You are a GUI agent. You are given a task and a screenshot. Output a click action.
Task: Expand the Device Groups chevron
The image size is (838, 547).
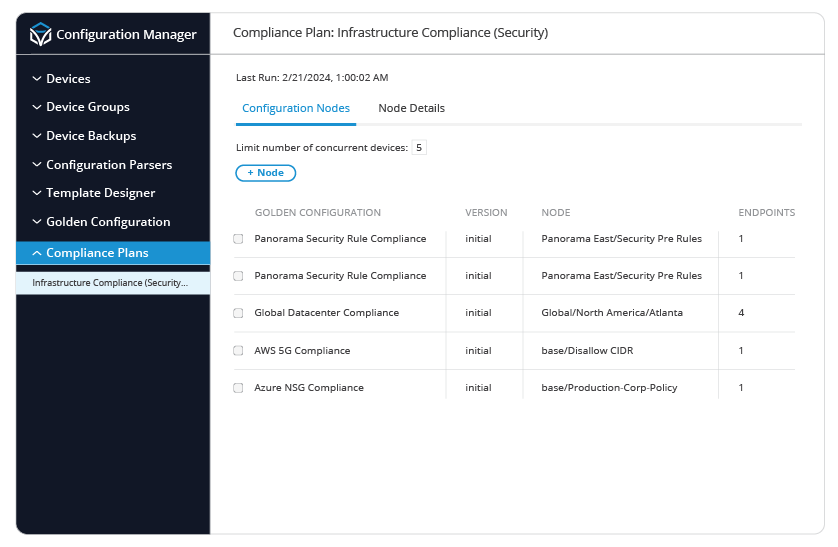(x=37, y=107)
